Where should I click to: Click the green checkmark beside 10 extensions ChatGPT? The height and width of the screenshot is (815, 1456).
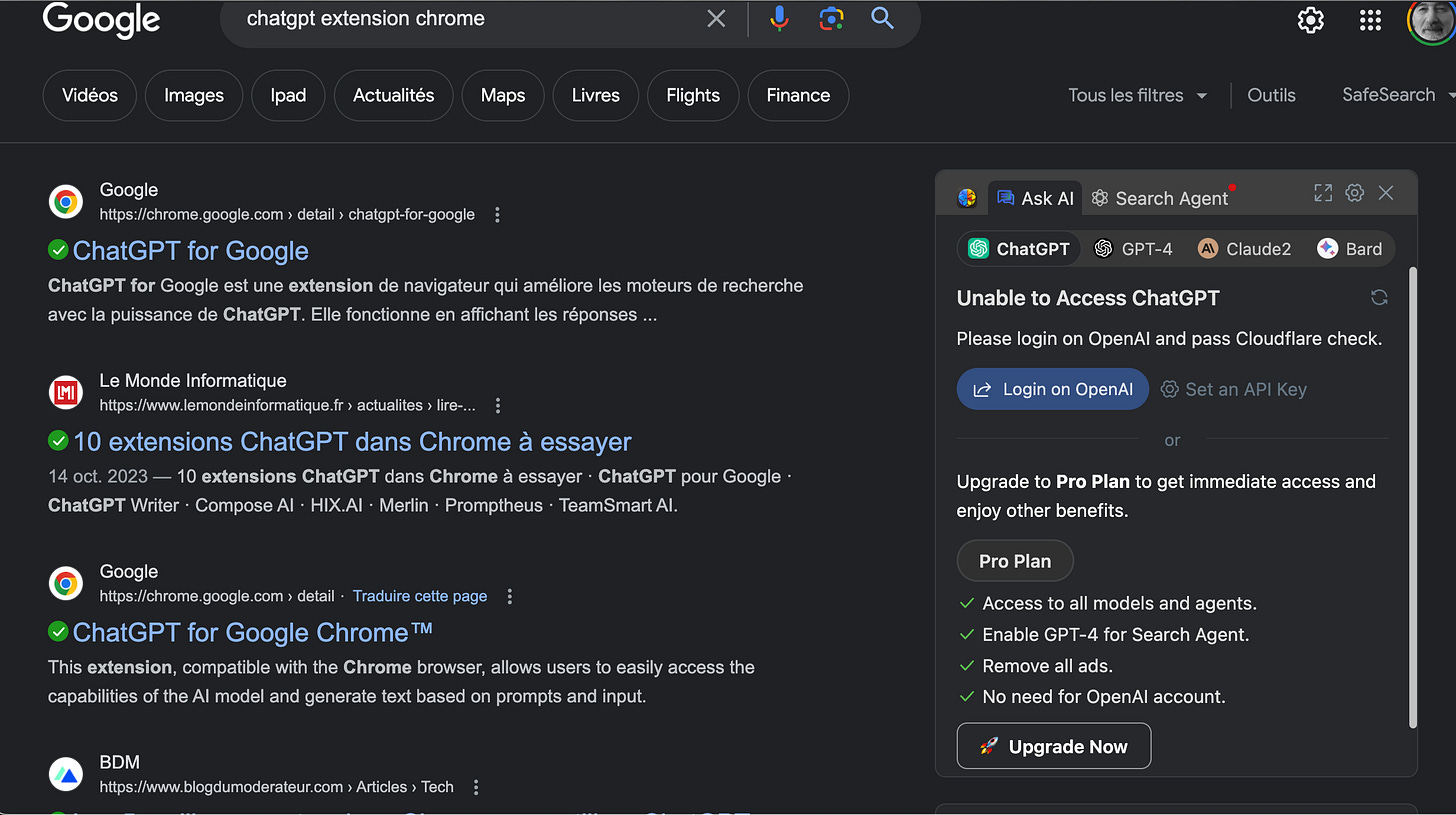[58, 440]
